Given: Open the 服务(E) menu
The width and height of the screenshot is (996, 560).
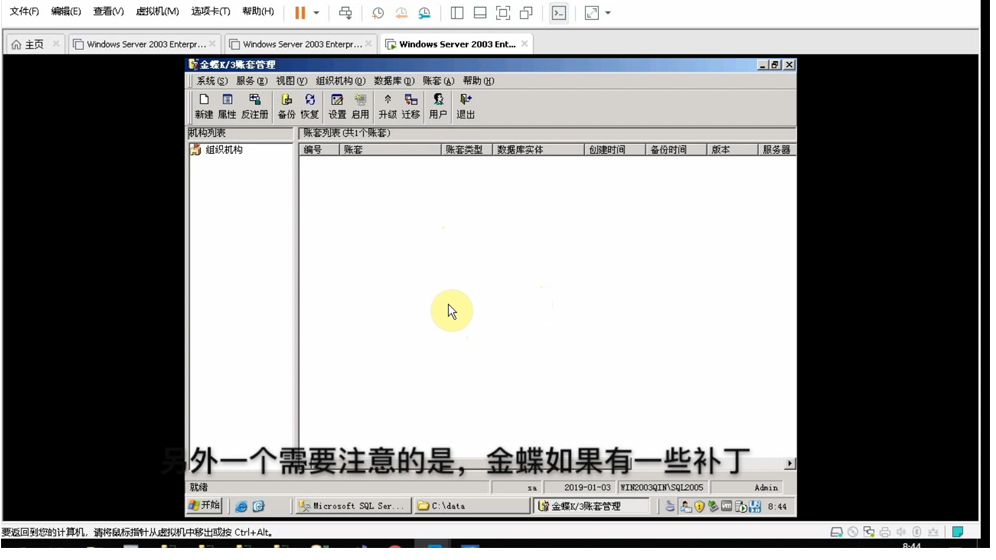Looking at the screenshot, I should click(x=252, y=81).
